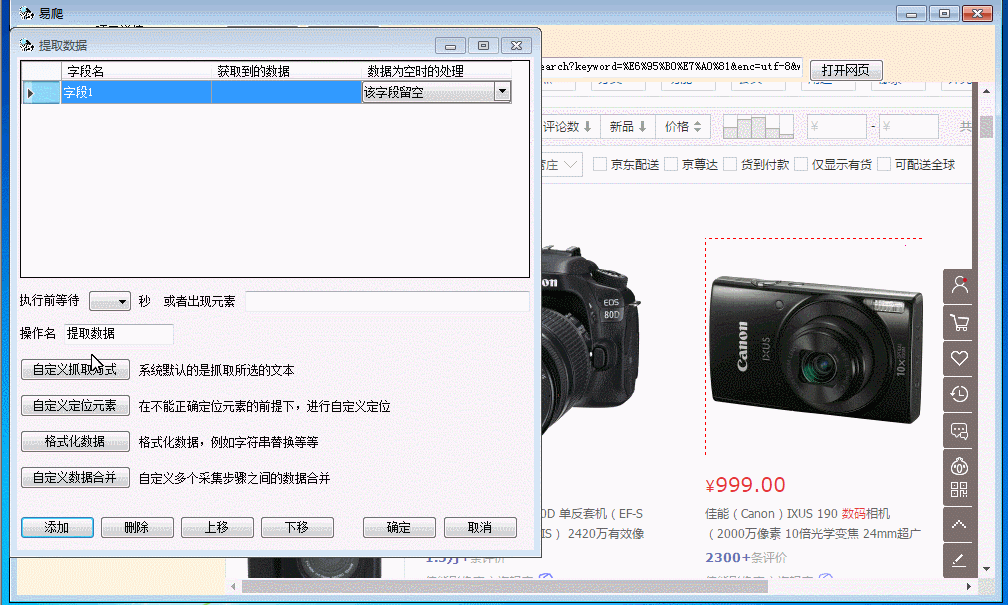
Task: Click the minimum price input box
Action: coord(836,127)
